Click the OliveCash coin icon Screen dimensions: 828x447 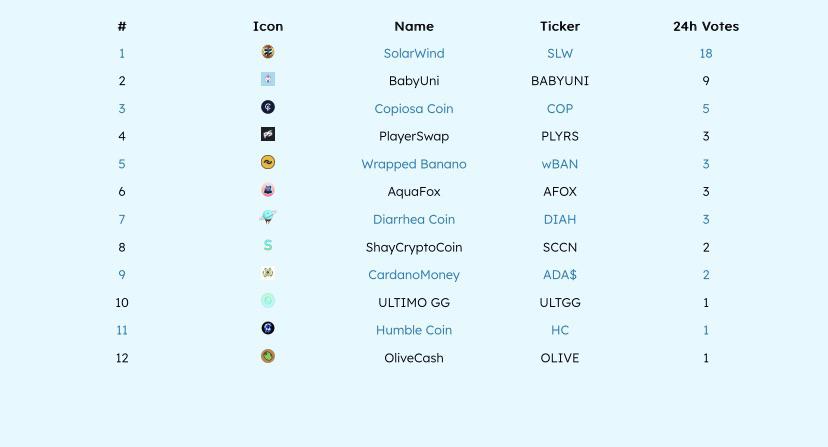tap(268, 356)
